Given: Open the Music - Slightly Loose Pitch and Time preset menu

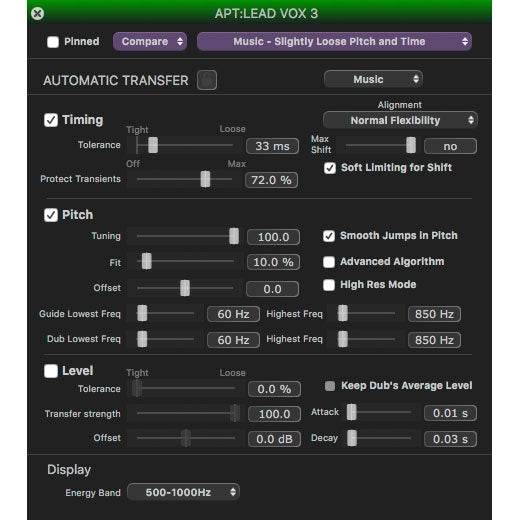Looking at the screenshot, I should (x=334, y=42).
